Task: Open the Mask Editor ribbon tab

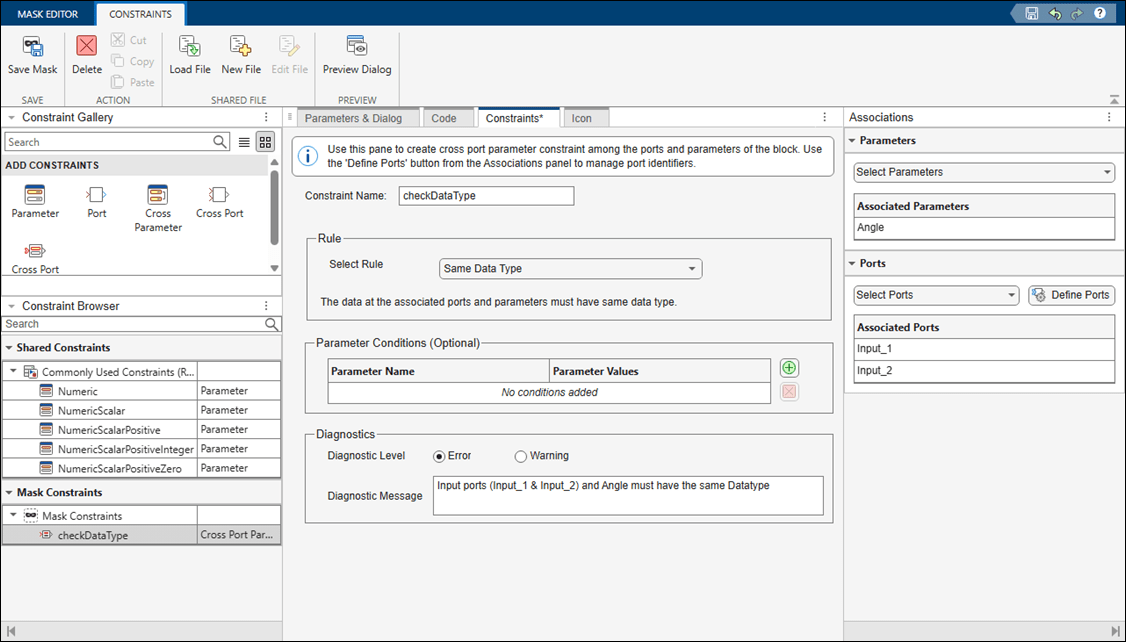Action: 48,14
